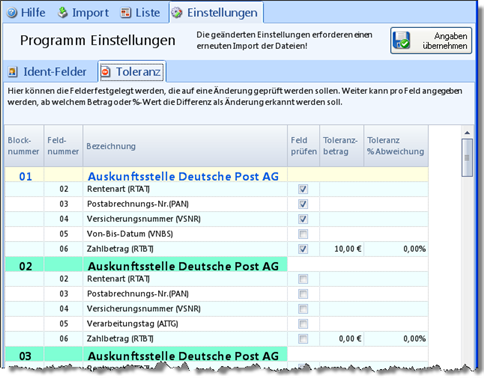484x378 pixels.
Task: Click Zahlbetrag (RTBT) in block 02
Action: coord(120,339)
